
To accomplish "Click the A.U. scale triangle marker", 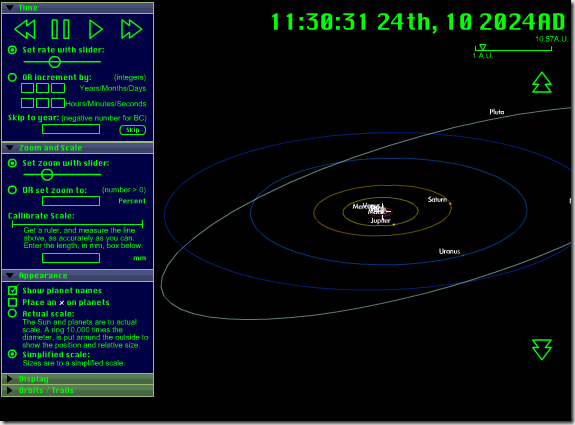I will (x=483, y=47).
